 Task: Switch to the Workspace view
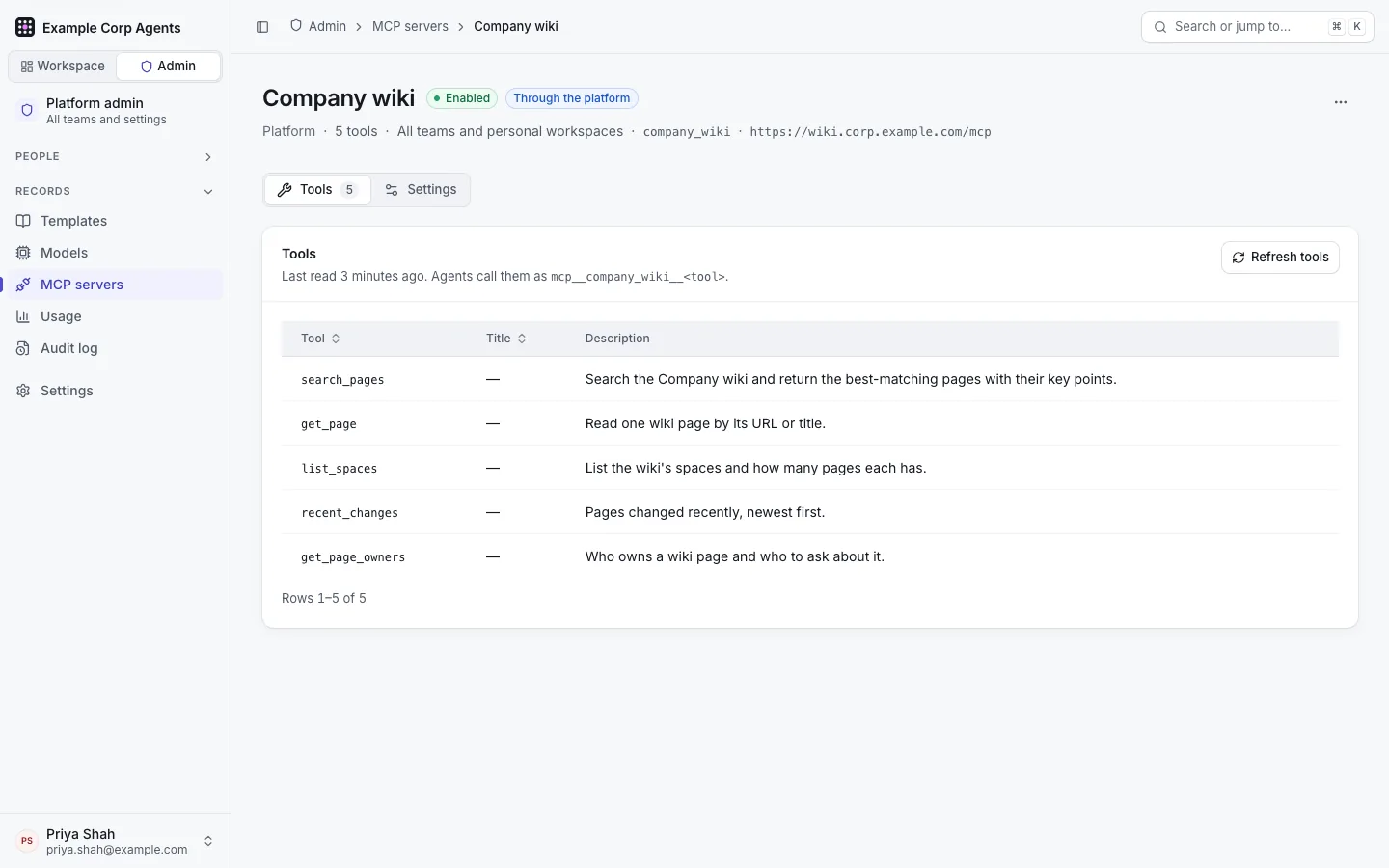point(63,66)
